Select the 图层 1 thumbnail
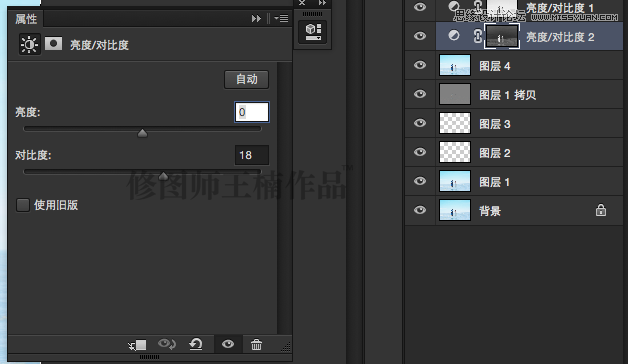628x364 pixels. [x=455, y=181]
